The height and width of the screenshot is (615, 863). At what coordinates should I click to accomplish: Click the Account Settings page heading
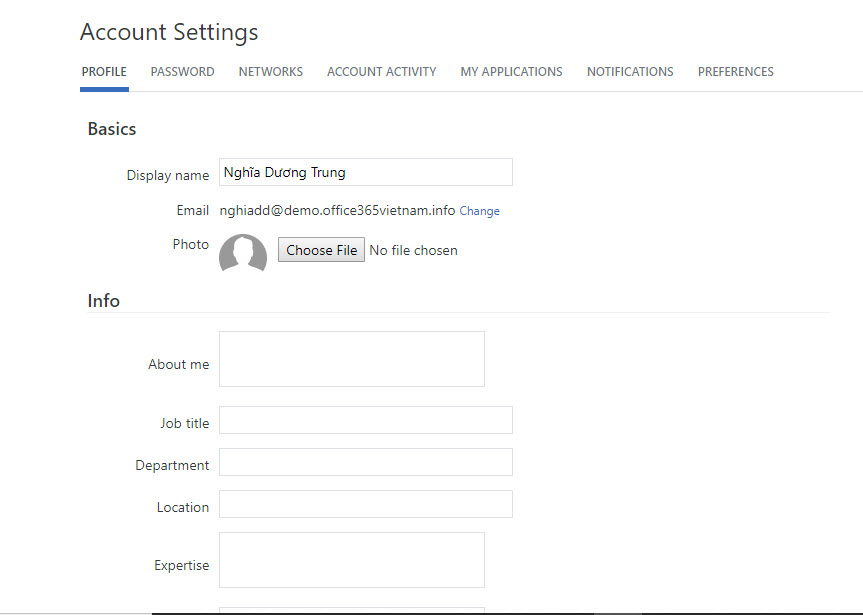169,32
